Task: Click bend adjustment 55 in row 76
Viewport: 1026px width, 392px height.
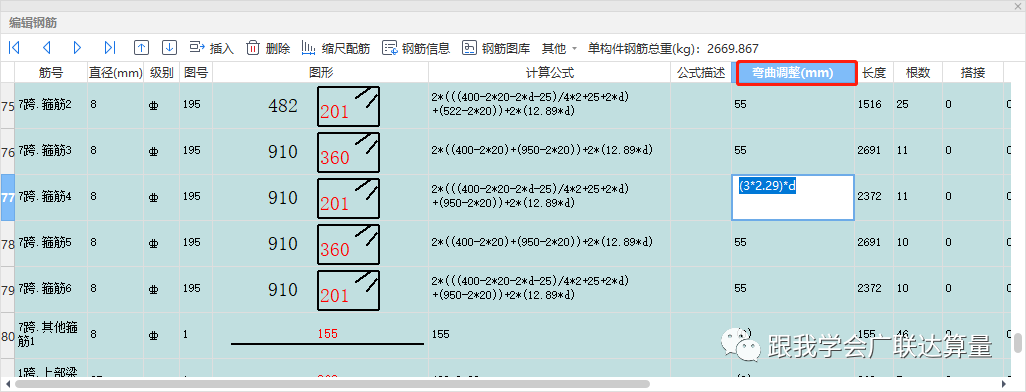Action: click(x=740, y=151)
